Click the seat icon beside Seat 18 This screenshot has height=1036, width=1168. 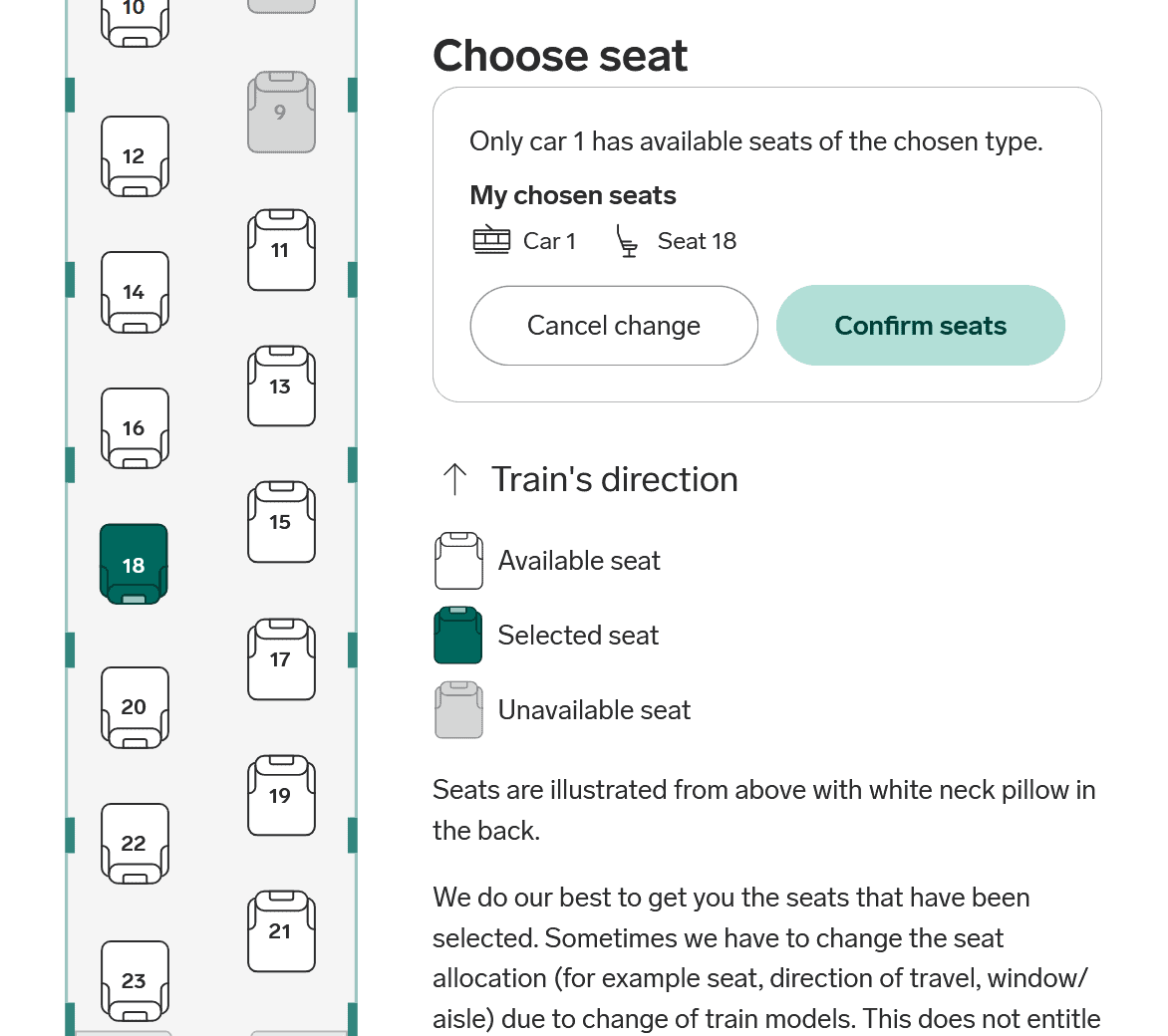tap(627, 241)
